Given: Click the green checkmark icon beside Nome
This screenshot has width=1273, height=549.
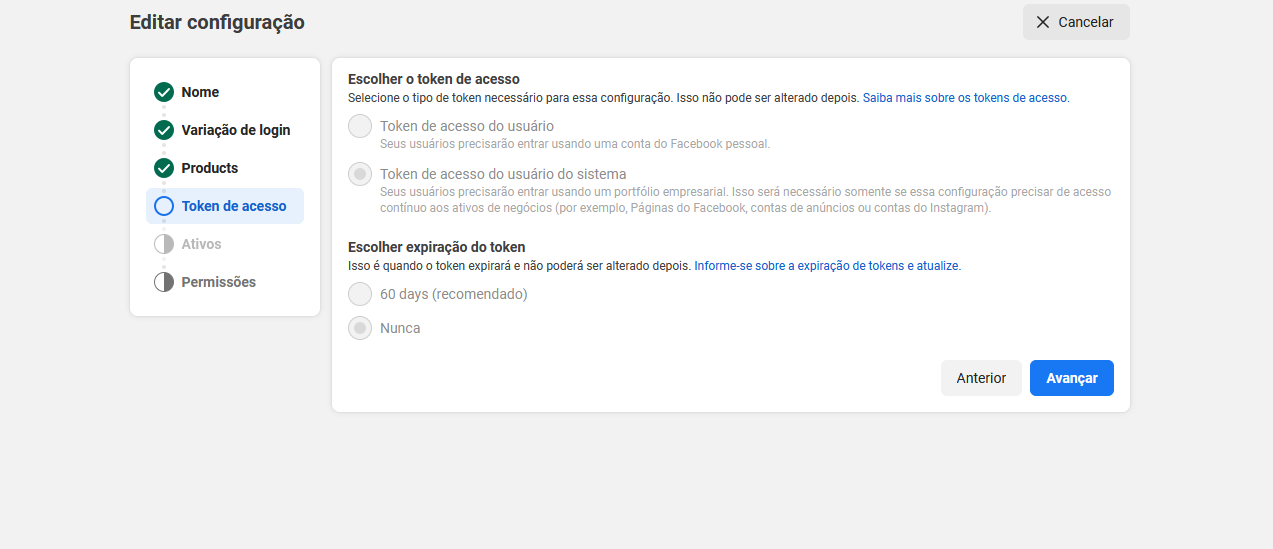Looking at the screenshot, I should tap(164, 92).
